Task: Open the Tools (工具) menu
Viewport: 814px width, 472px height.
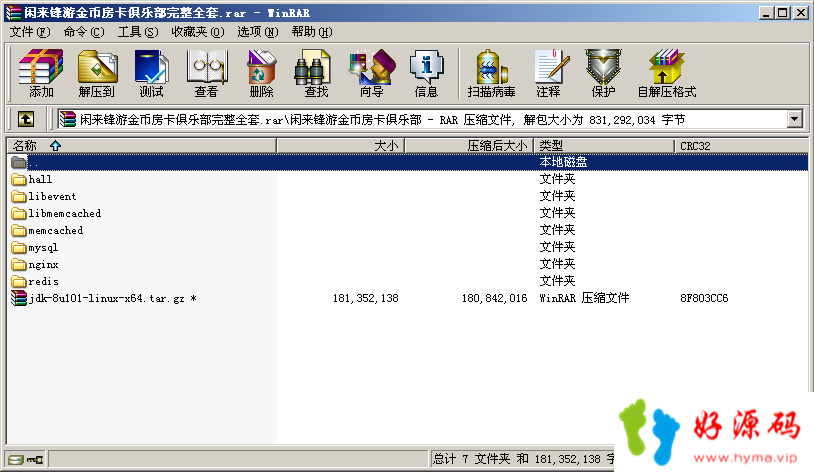Action: coord(138,32)
